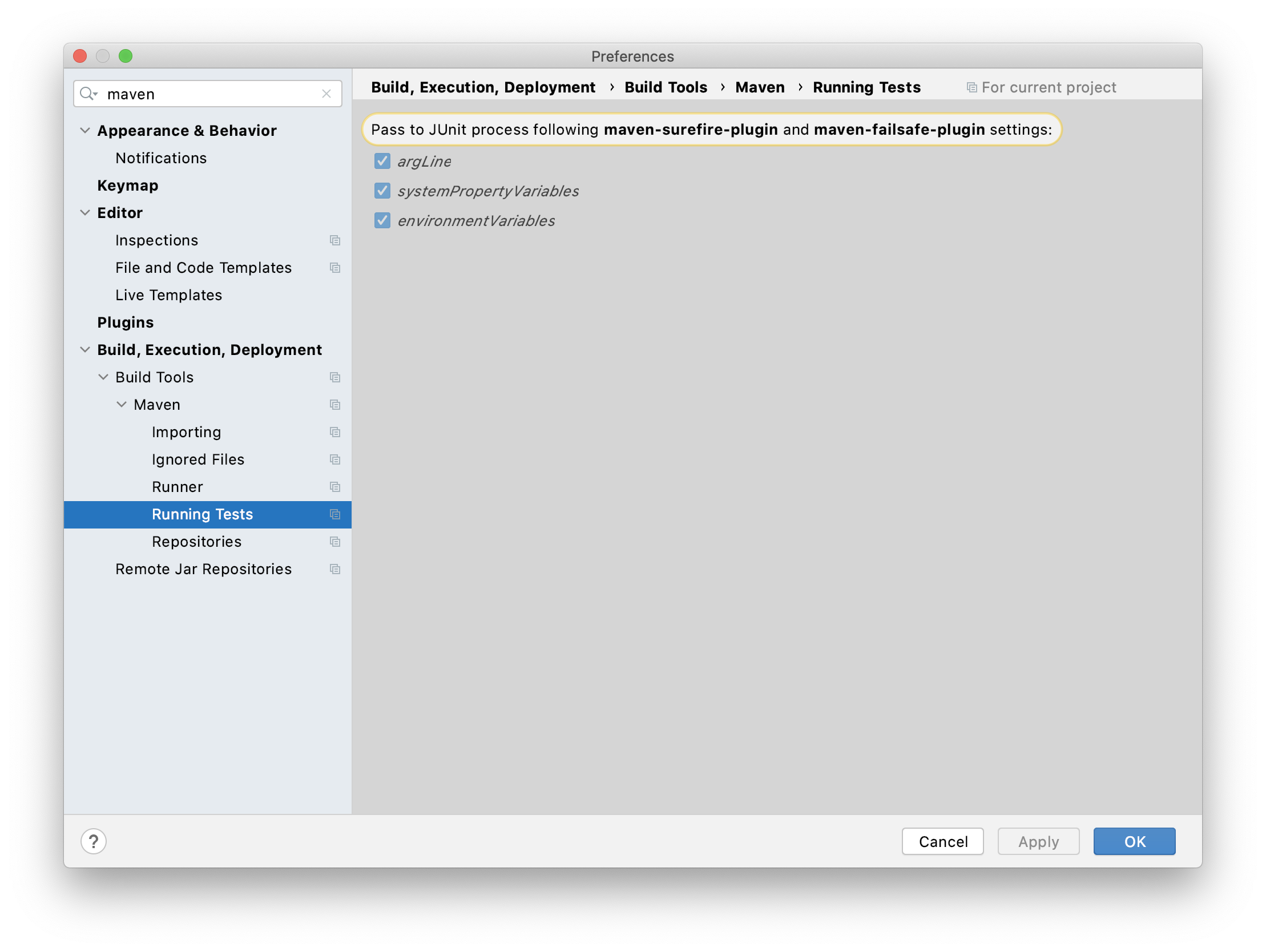Open the Keymap settings page
This screenshot has height=952, width=1266.
pos(128,185)
